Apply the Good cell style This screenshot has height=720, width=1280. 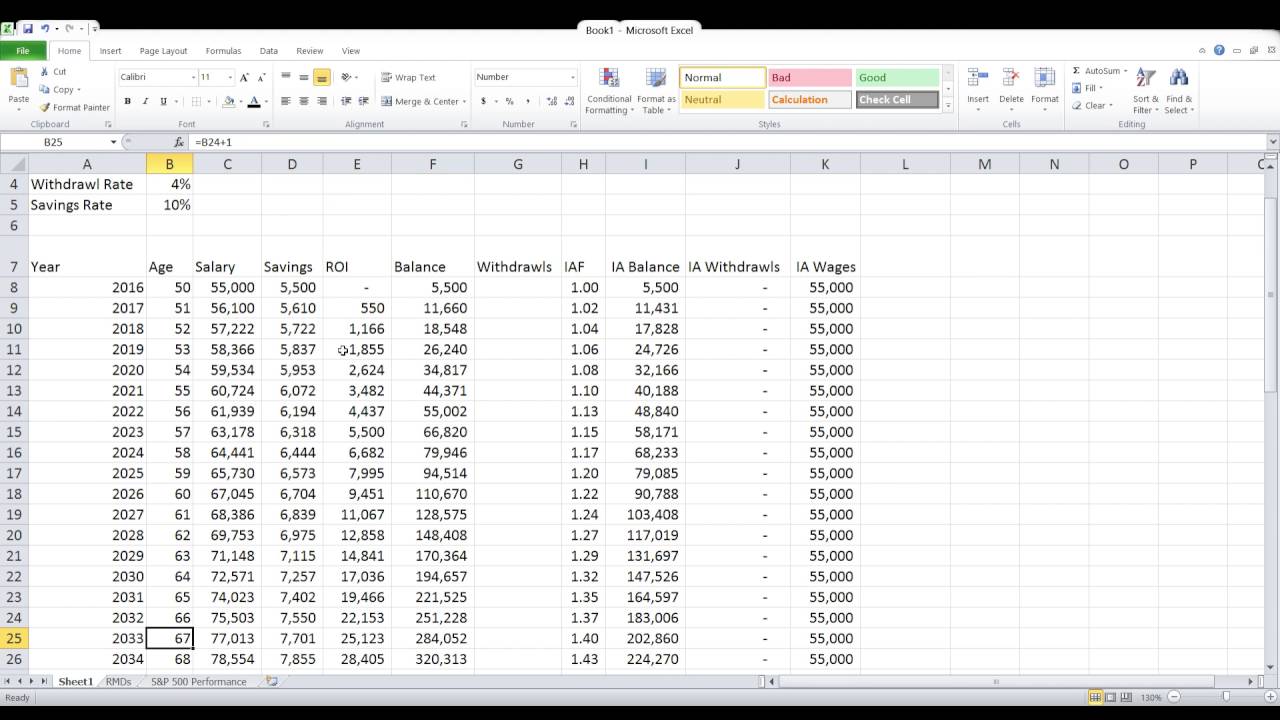[897, 77]
